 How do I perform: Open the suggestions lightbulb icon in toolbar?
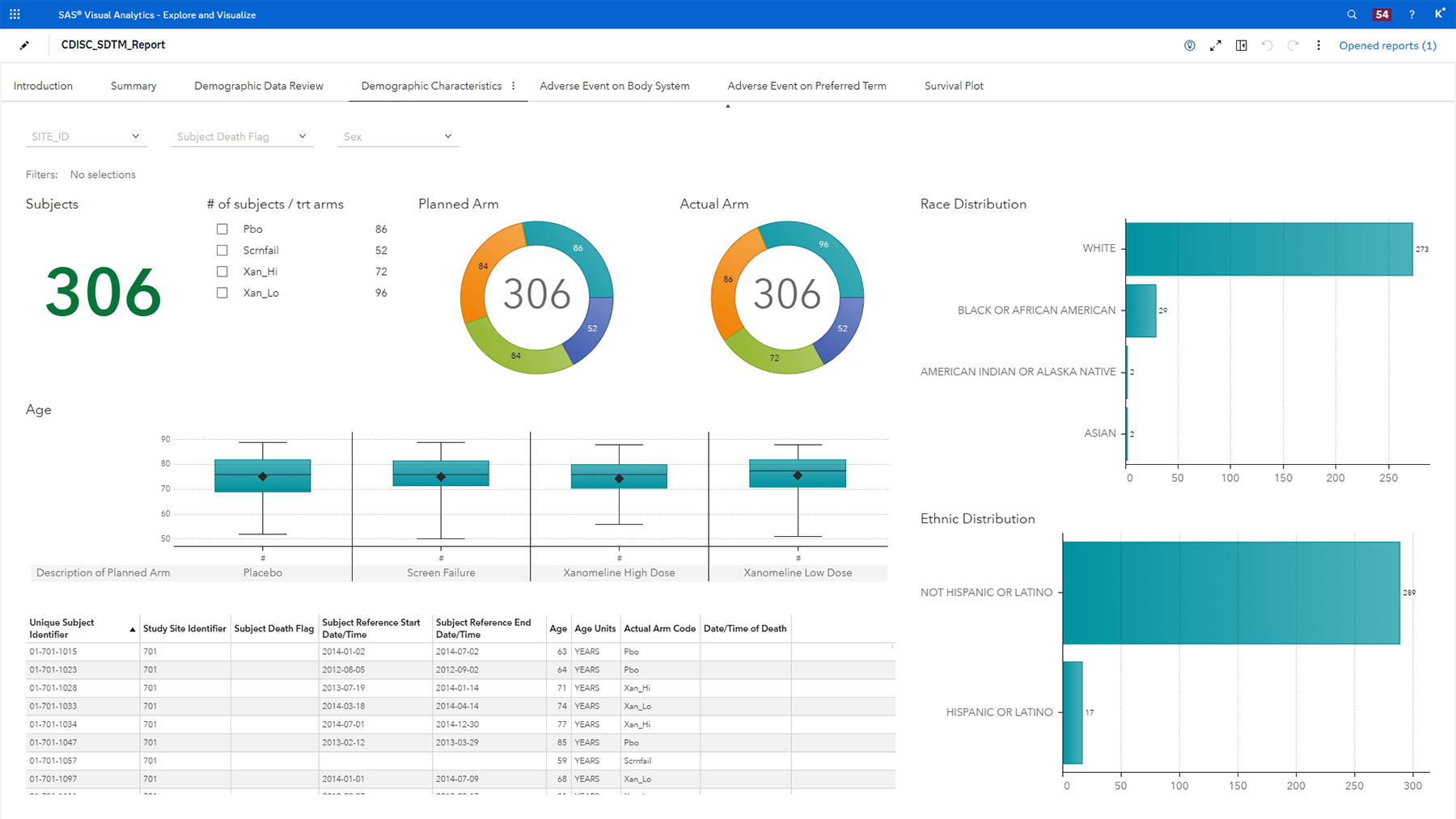1189,45
